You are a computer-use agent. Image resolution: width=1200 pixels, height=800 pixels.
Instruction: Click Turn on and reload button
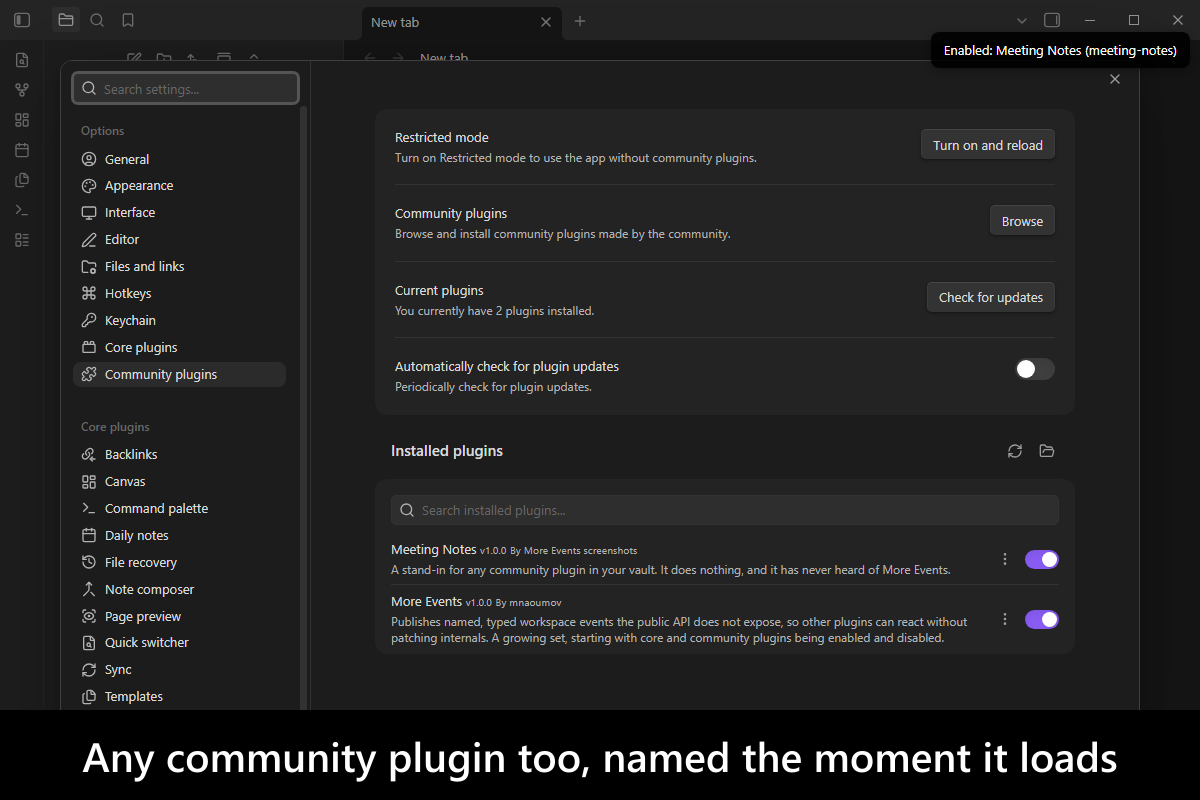click(988, 145)
